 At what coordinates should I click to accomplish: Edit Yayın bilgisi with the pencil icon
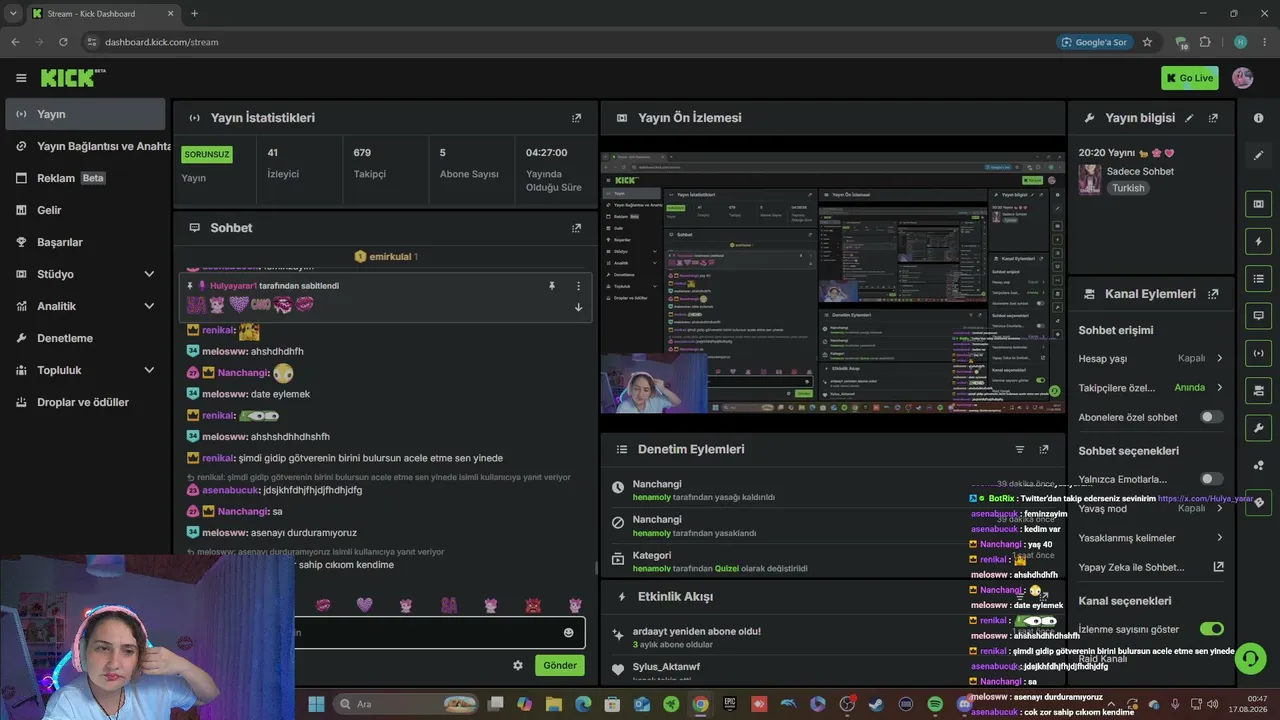(x=1189, y=118)
